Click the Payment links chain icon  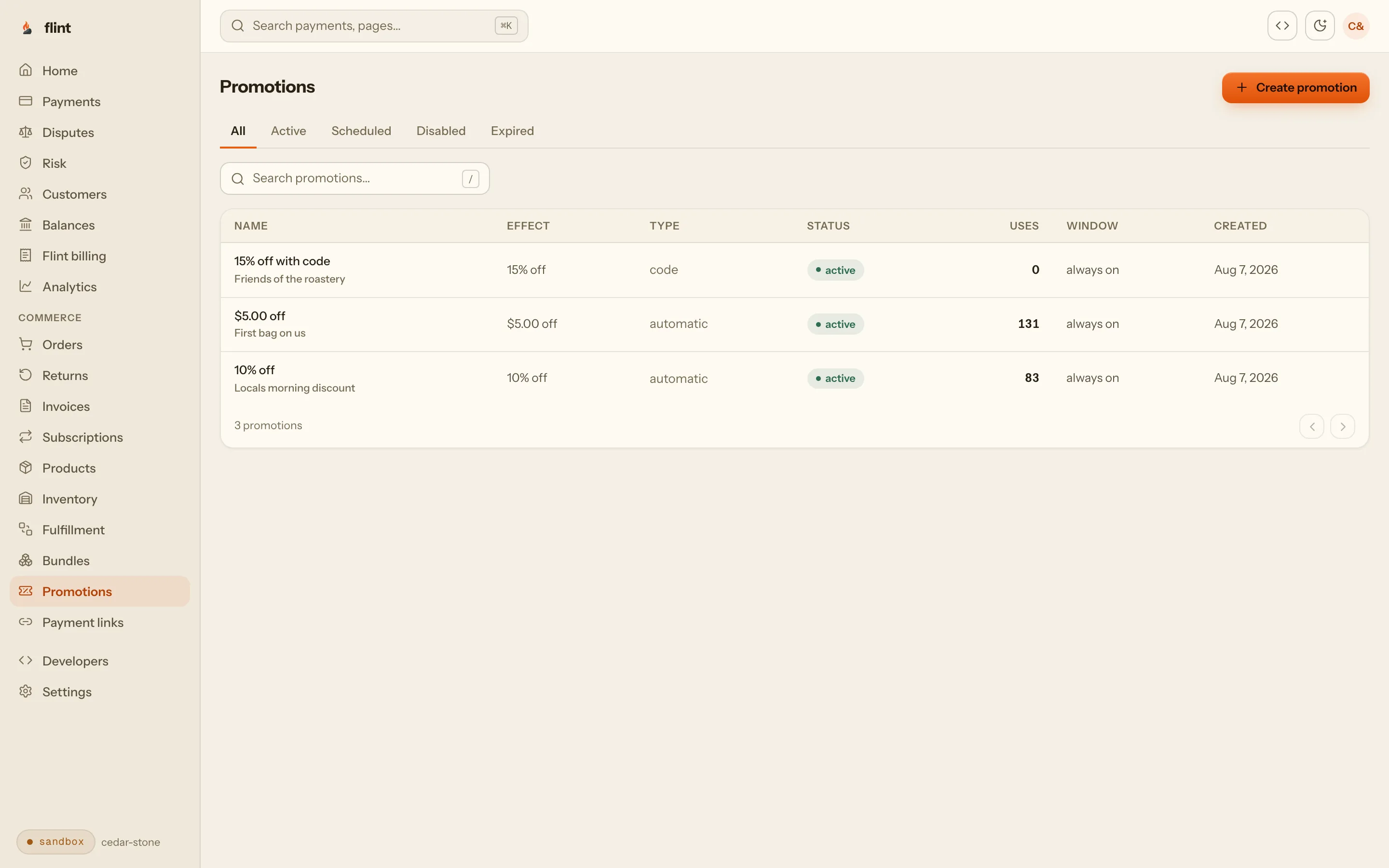click(x=25, y=622)
